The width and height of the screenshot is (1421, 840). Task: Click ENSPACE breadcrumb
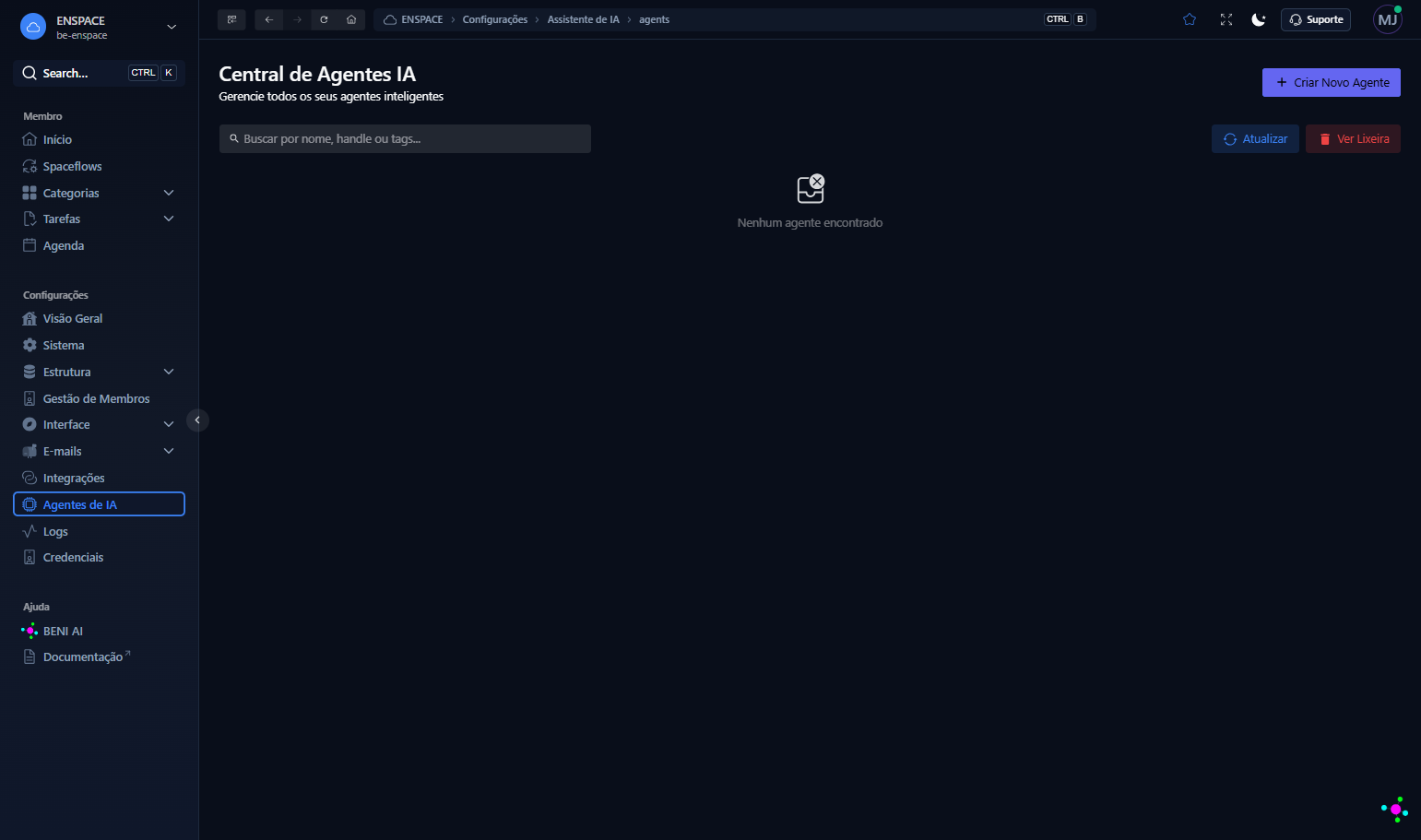pyautogui.click(x=413, y=19)
